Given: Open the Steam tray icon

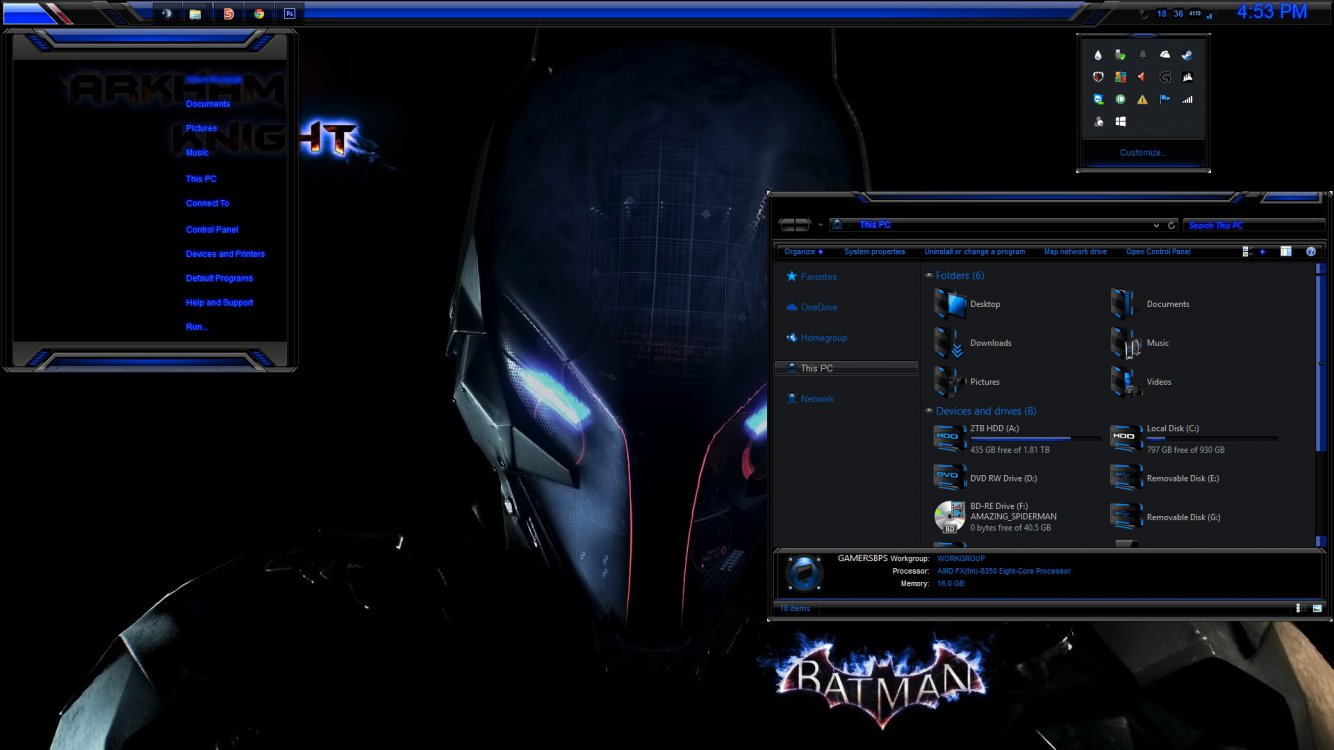Looking at the screenshot, I should (1187, 55).
